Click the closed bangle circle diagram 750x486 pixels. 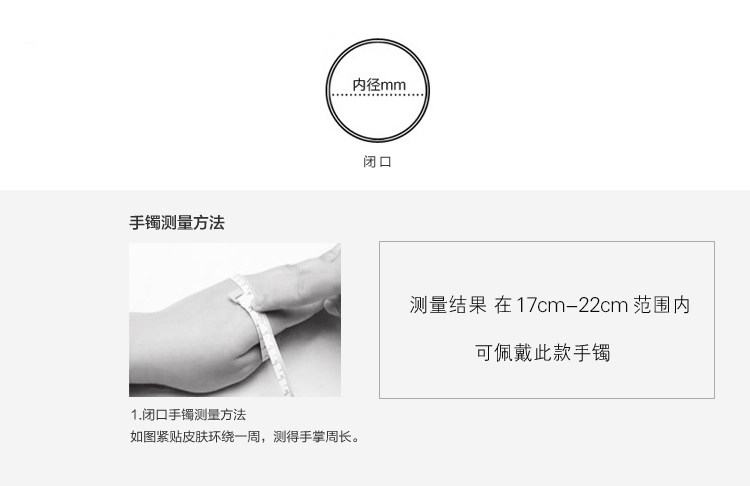[x=377, y=90]
